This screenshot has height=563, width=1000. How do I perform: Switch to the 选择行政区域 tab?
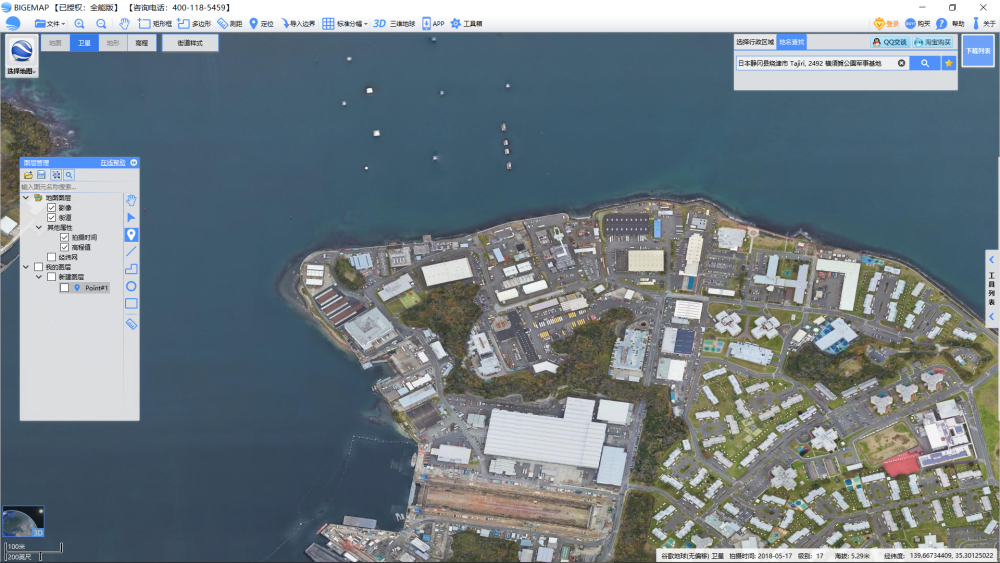[755, 42]
